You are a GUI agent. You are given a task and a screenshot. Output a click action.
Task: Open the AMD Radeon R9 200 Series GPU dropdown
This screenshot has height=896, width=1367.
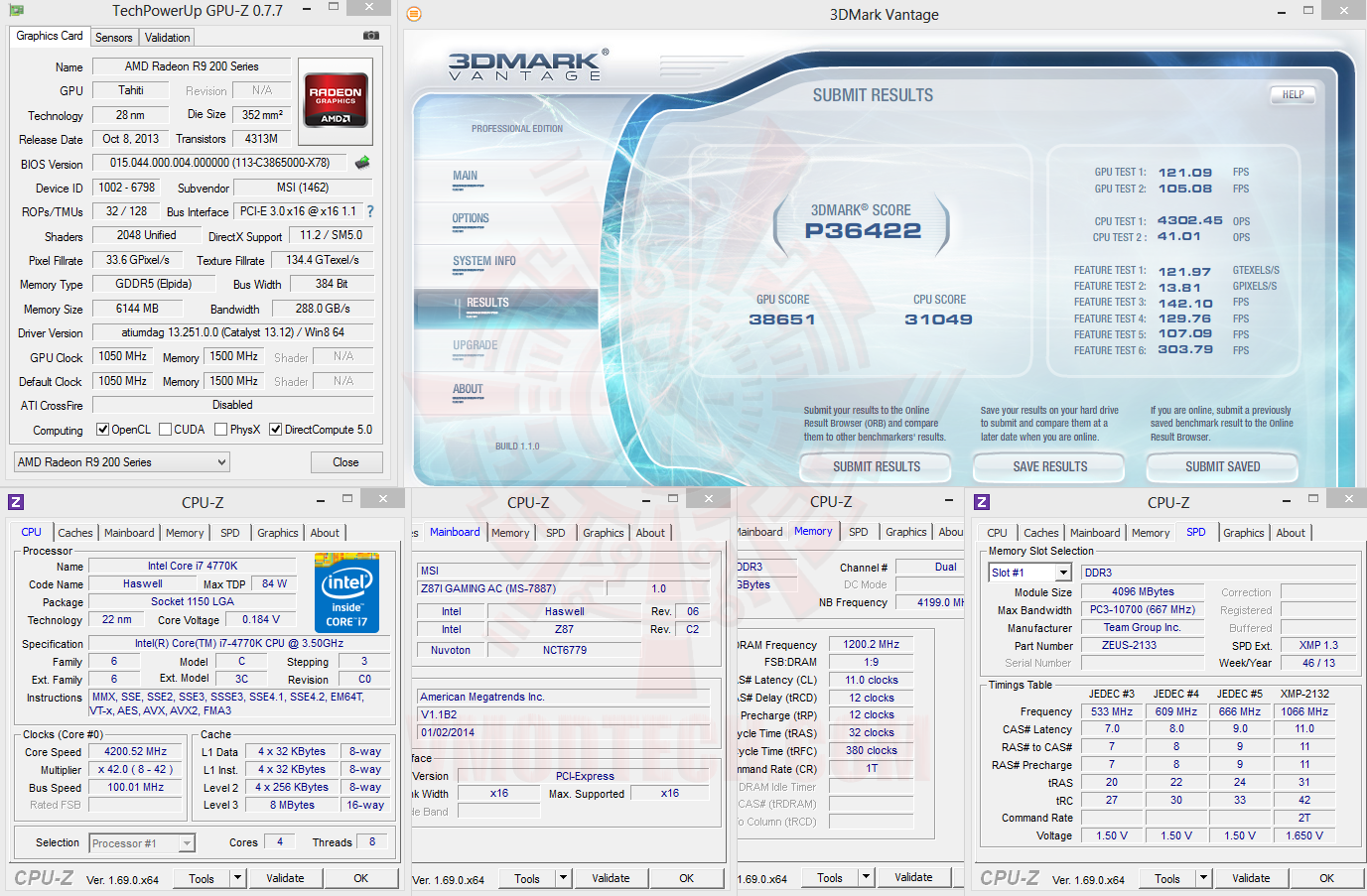point(122,462)
